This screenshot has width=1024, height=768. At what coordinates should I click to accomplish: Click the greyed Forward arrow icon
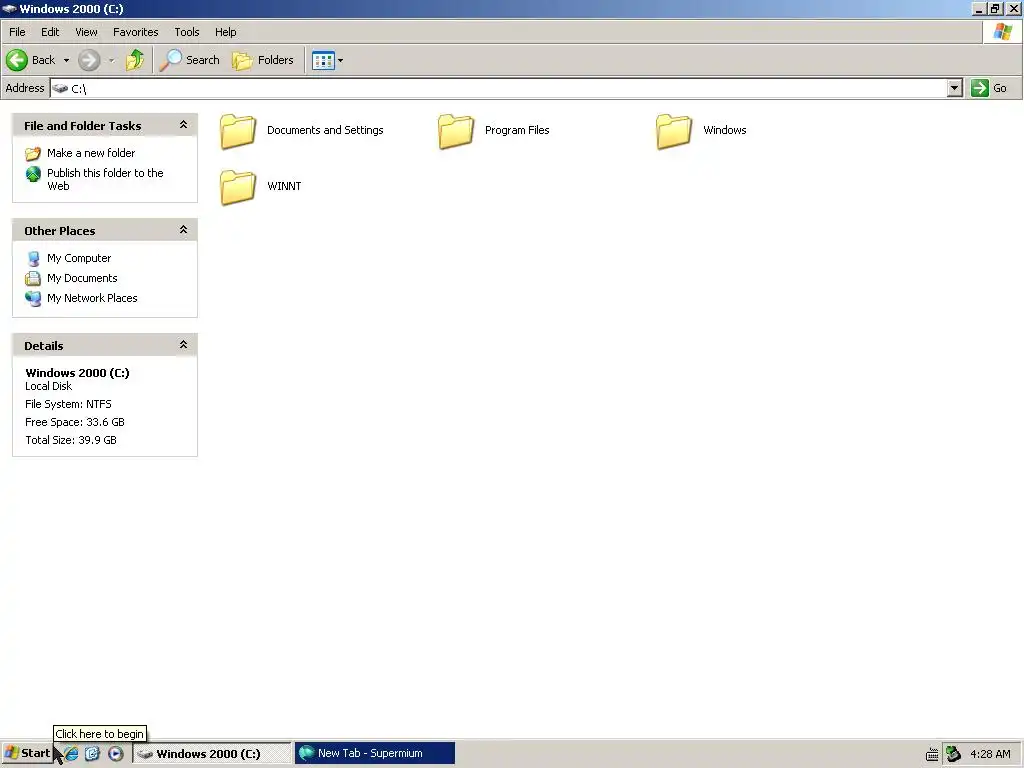pyautogui.click(x=89, y=60)
